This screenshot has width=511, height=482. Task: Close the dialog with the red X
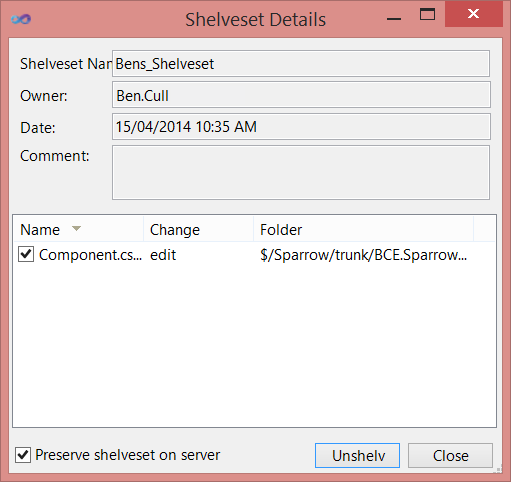click(x=473, y=14)
